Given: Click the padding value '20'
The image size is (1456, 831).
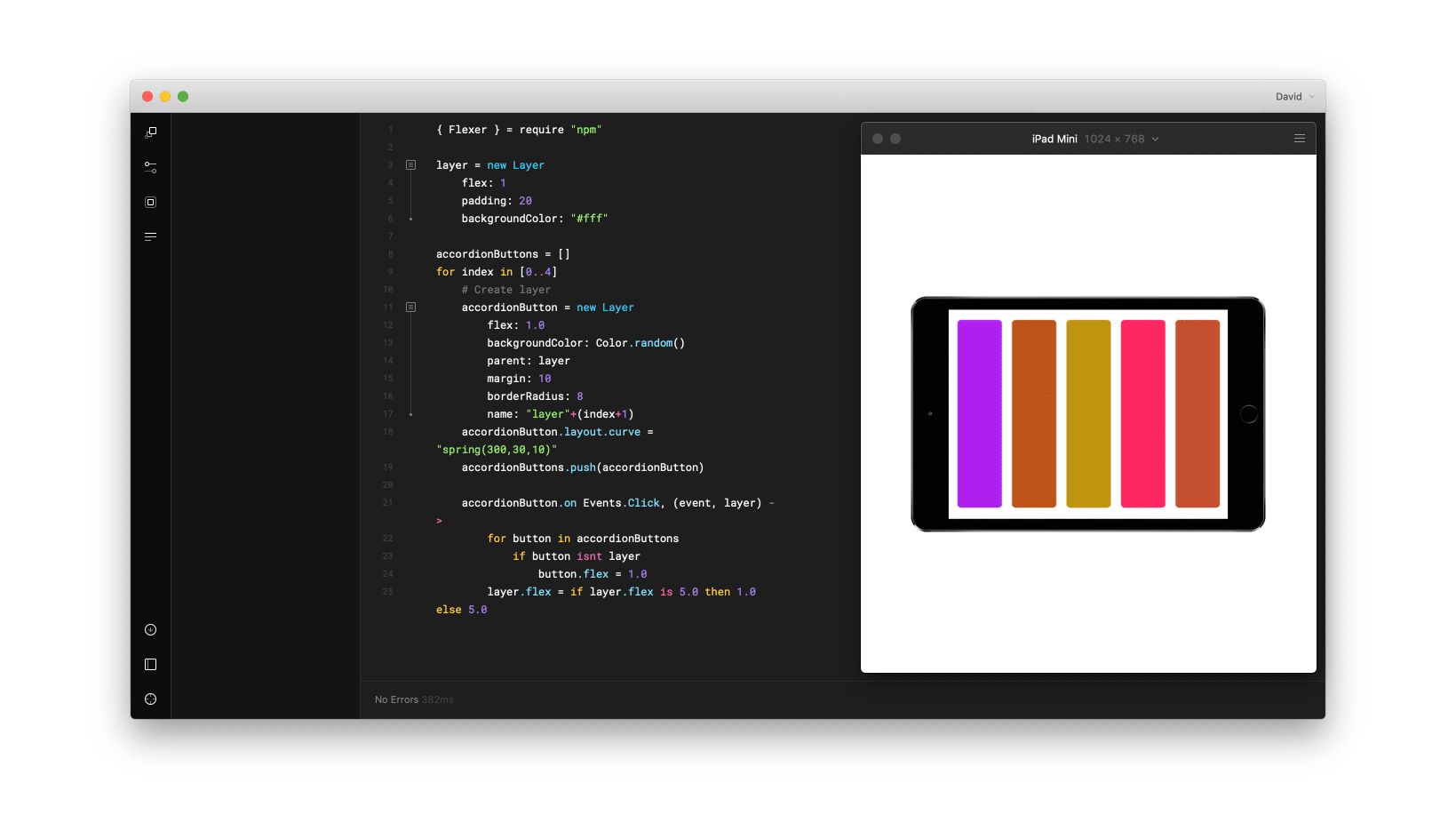Looking at the screenshot, I should pyautogui.click(x=526, y=201).
